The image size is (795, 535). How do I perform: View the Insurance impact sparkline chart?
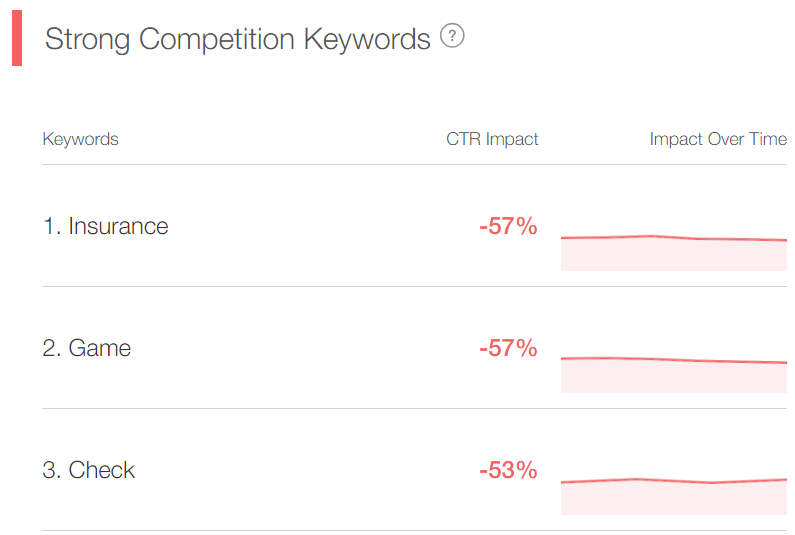coord(674,253)
